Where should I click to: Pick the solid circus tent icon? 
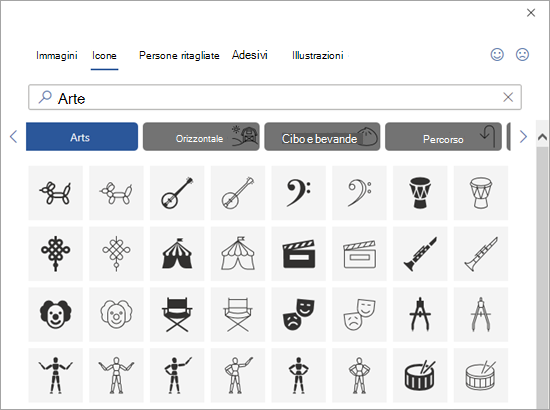click(x=177, y=254)
